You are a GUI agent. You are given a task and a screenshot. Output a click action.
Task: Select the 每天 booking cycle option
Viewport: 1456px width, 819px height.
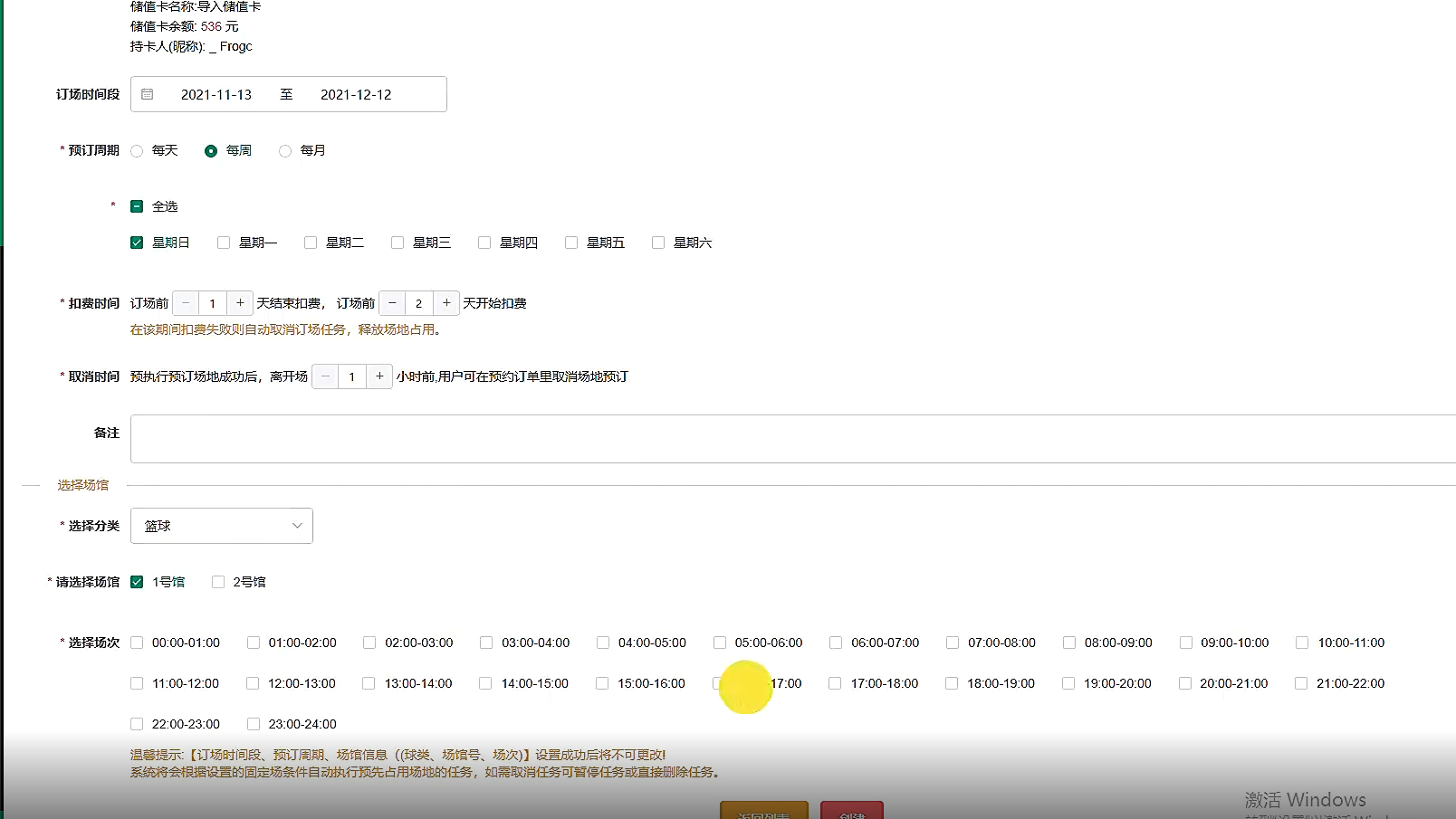(x=137, y=150)
